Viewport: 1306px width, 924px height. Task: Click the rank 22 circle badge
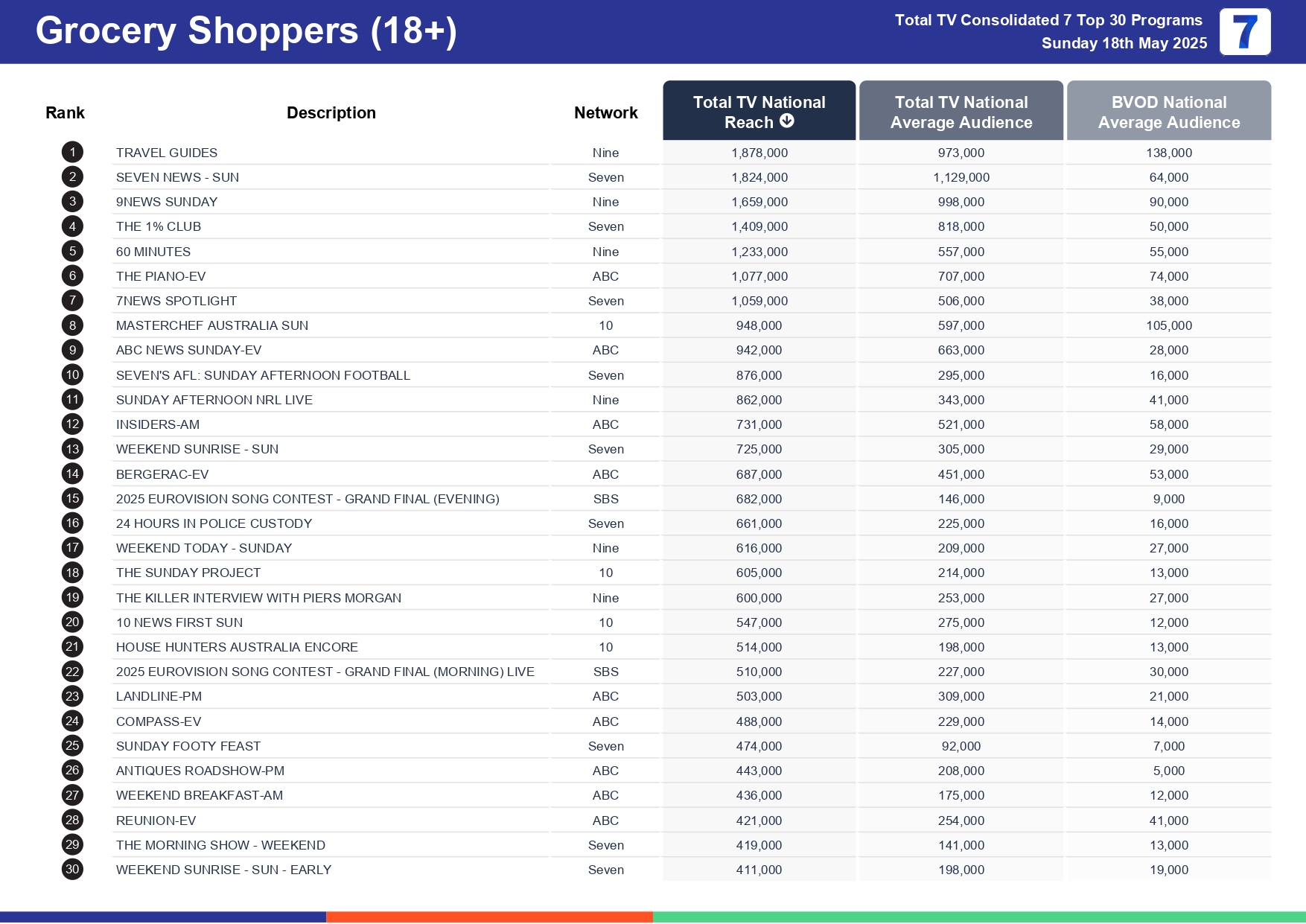coord(72,672)
